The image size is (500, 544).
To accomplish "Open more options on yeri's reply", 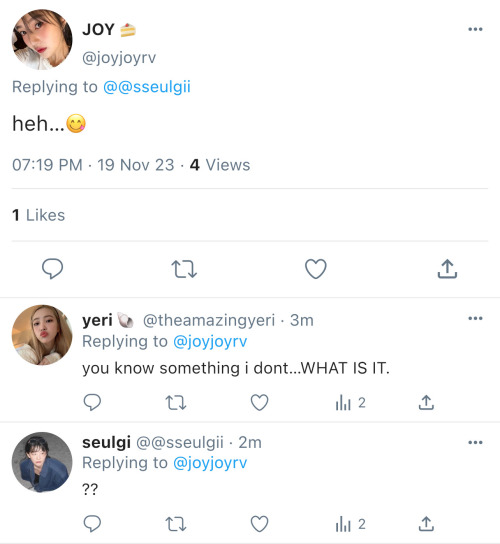I will [x=475, y=318].
